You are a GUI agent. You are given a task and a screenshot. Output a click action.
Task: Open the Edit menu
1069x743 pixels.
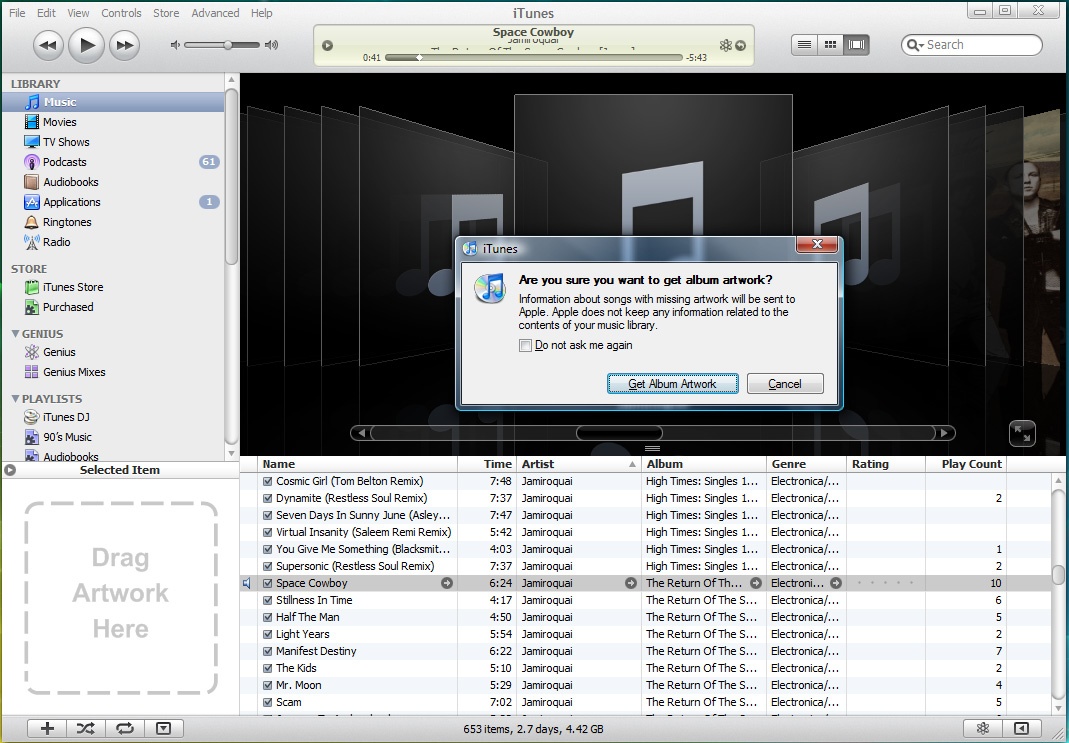[x=46, y=13]
